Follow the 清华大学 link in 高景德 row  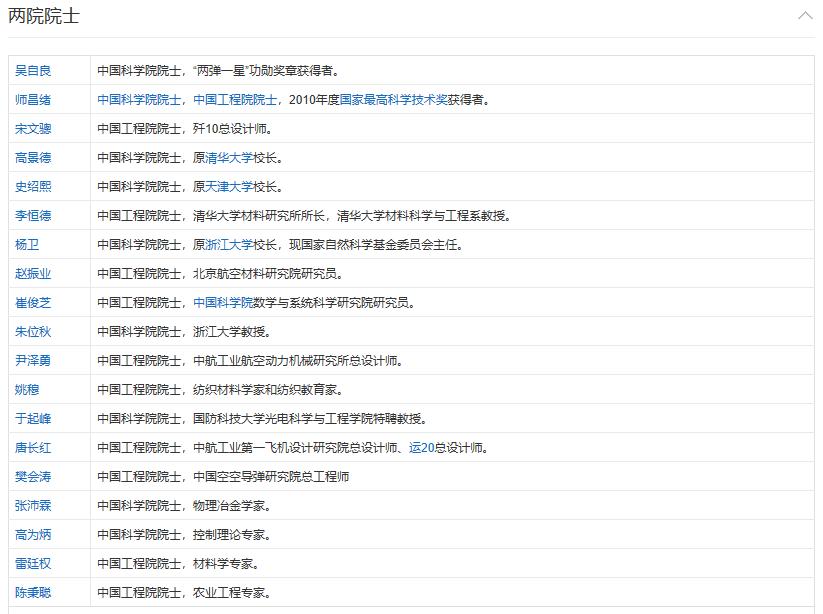tap(229, 158)
